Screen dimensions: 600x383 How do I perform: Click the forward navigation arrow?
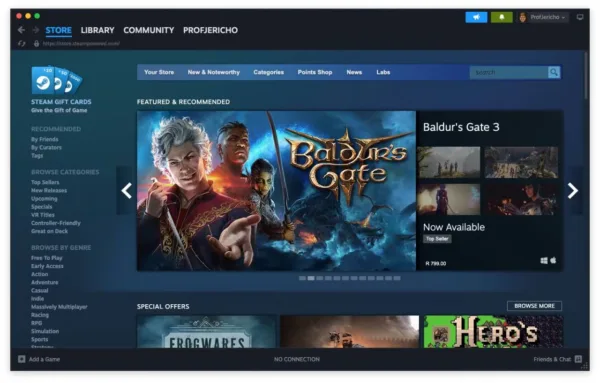tap(36, 30)
